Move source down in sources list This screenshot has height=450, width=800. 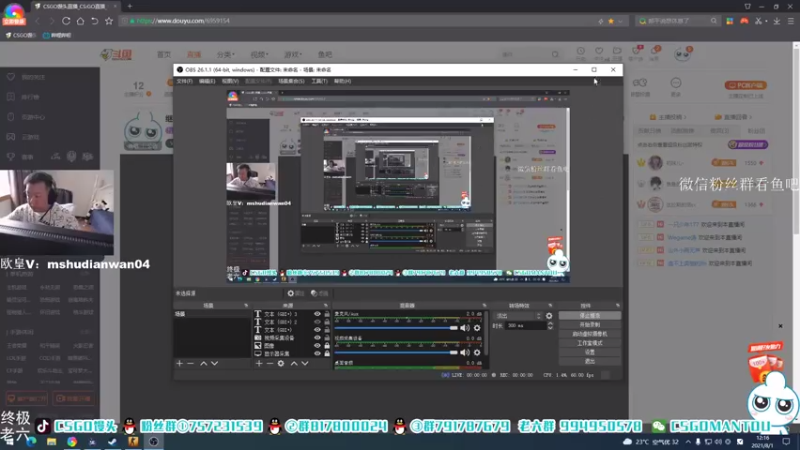[x=305, y=363]
